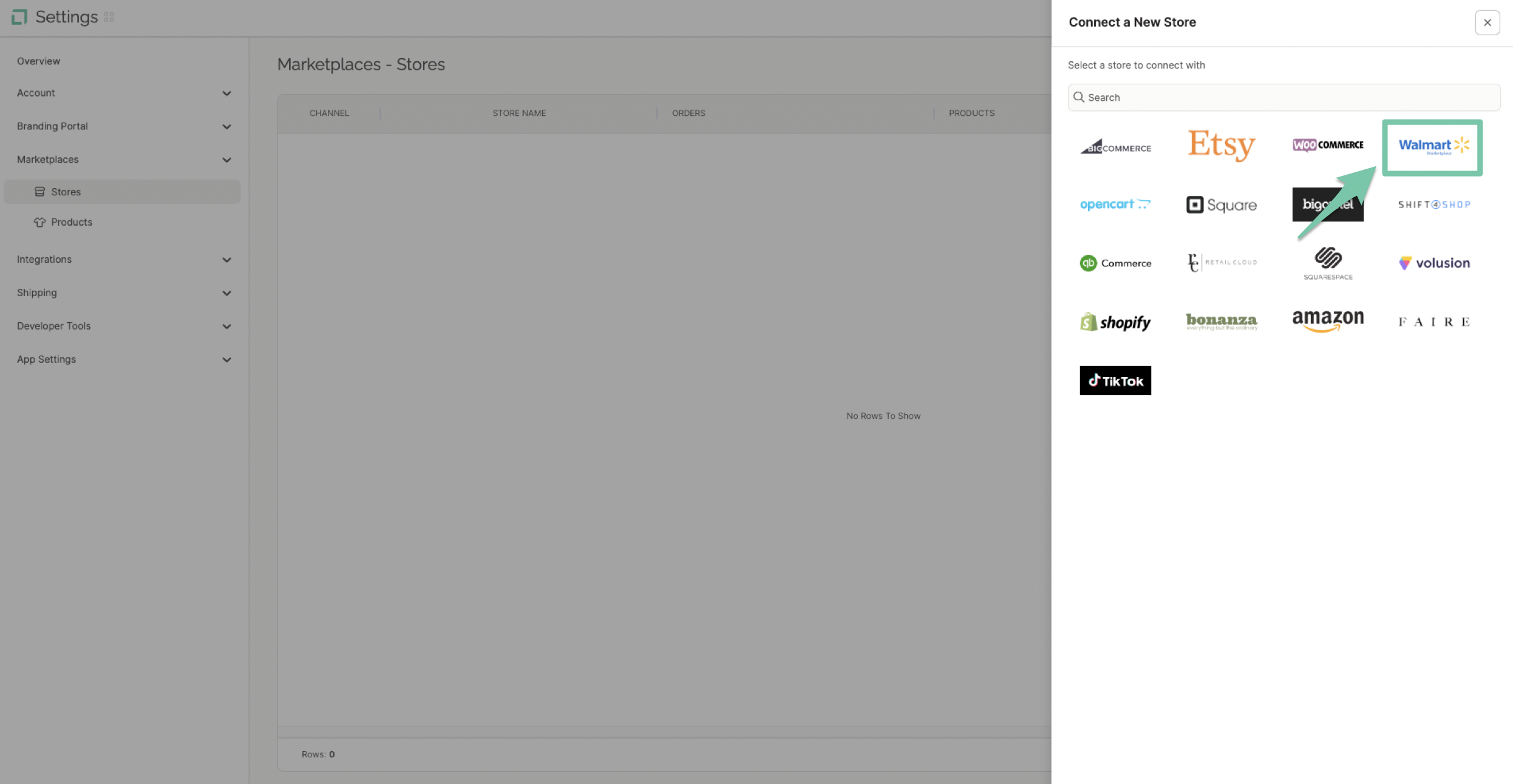Collapse the Marketplaces section
The image size is (1513, 784).
(124, 160)
